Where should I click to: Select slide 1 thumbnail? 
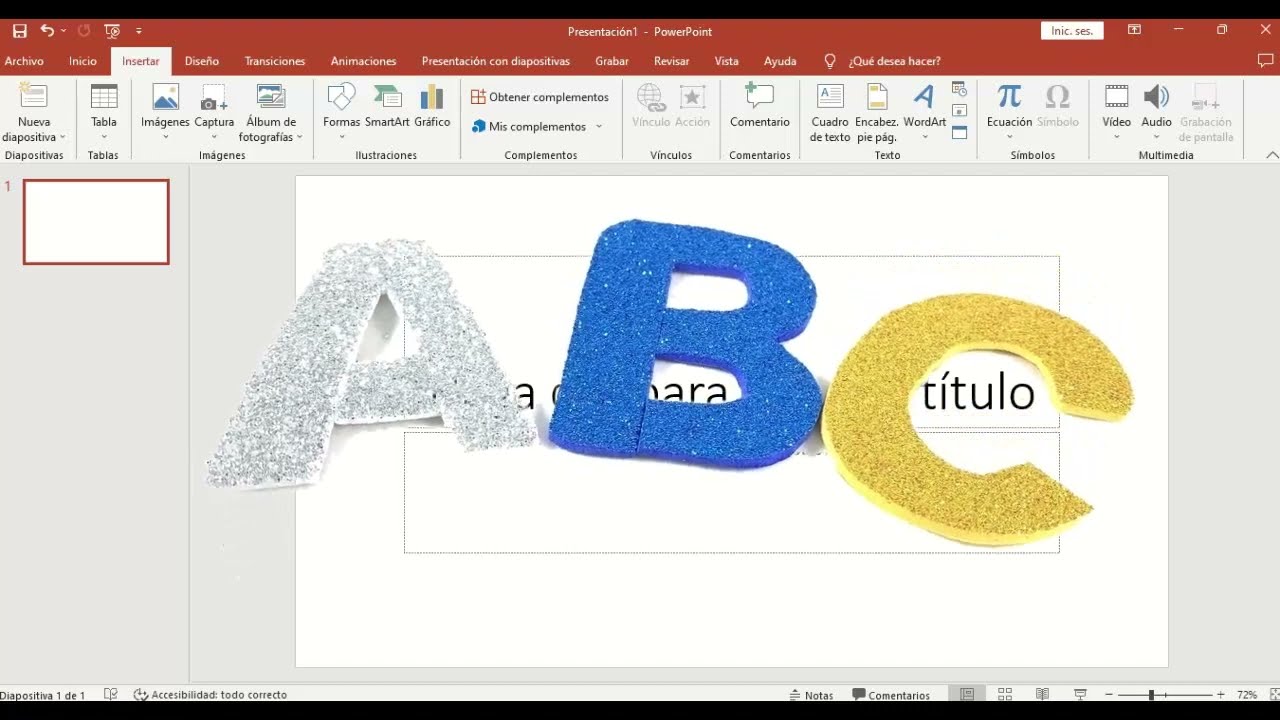[96, 222]
